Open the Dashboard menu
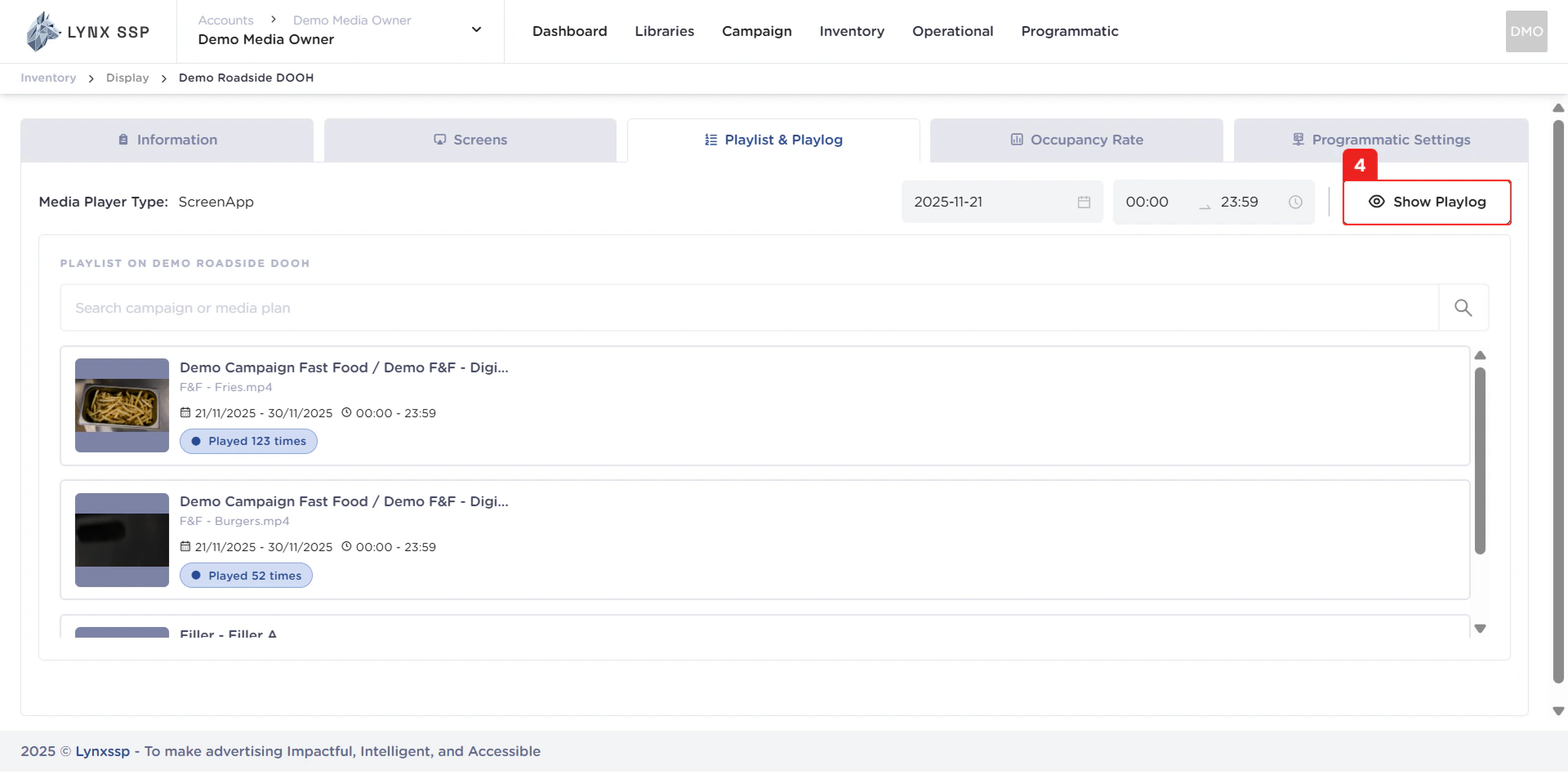Image resolution: width=1568 pixels, height=774 pixels. [x=570, y=31]
